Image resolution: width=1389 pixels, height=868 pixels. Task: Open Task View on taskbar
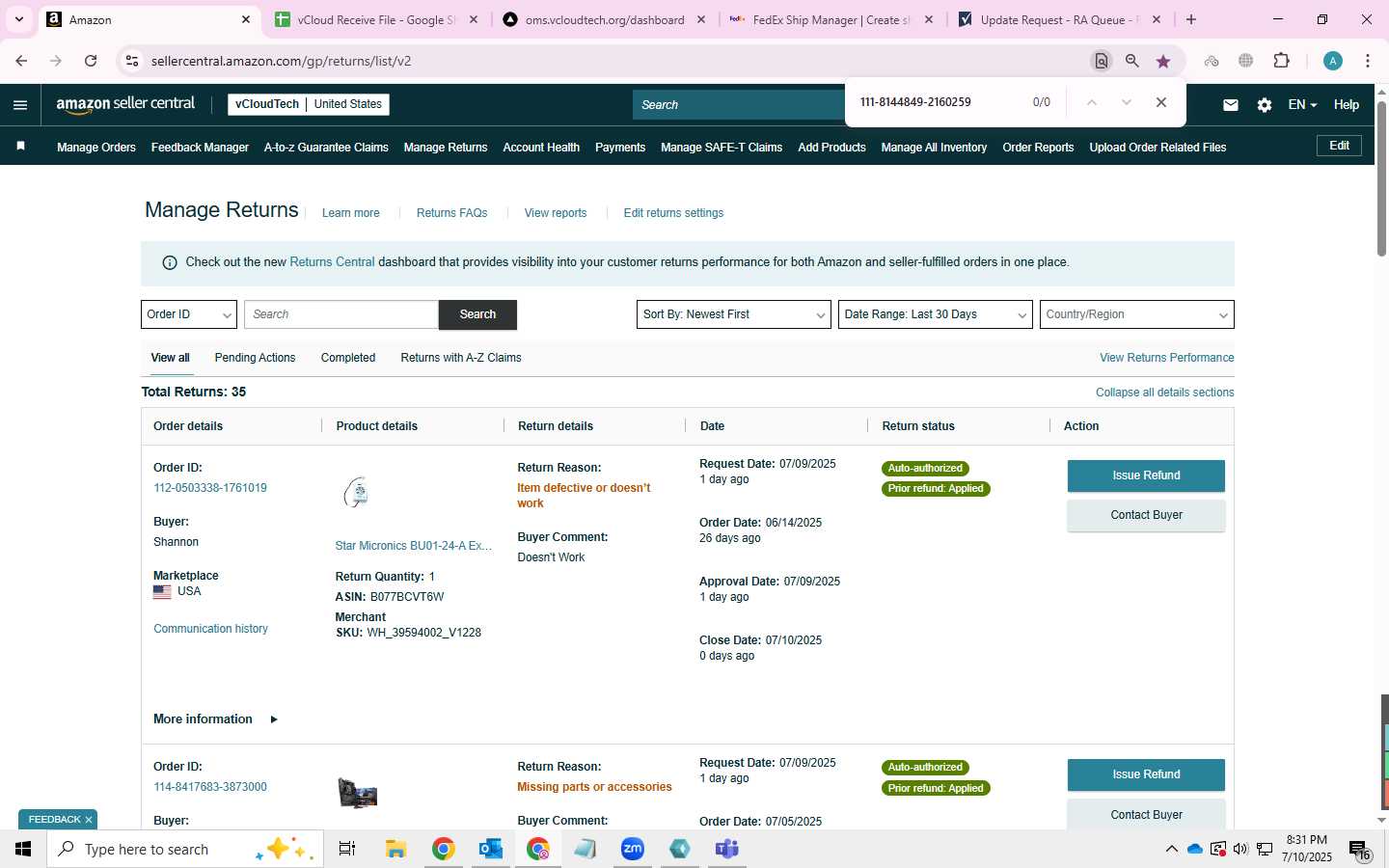click(347, 849)
